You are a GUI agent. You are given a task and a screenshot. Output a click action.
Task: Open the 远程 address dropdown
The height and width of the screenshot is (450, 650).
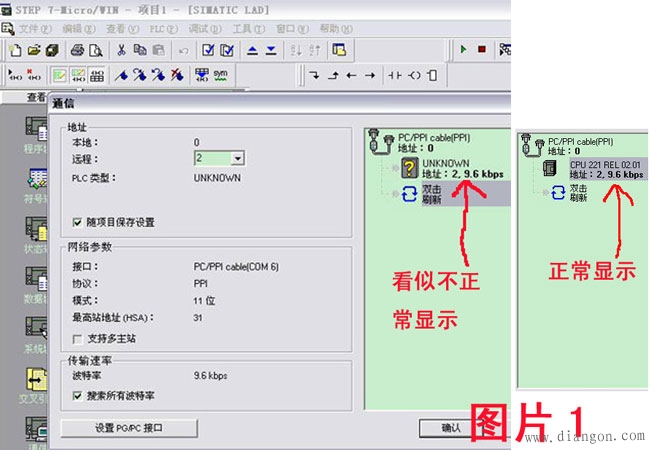(x=237, y=158)
